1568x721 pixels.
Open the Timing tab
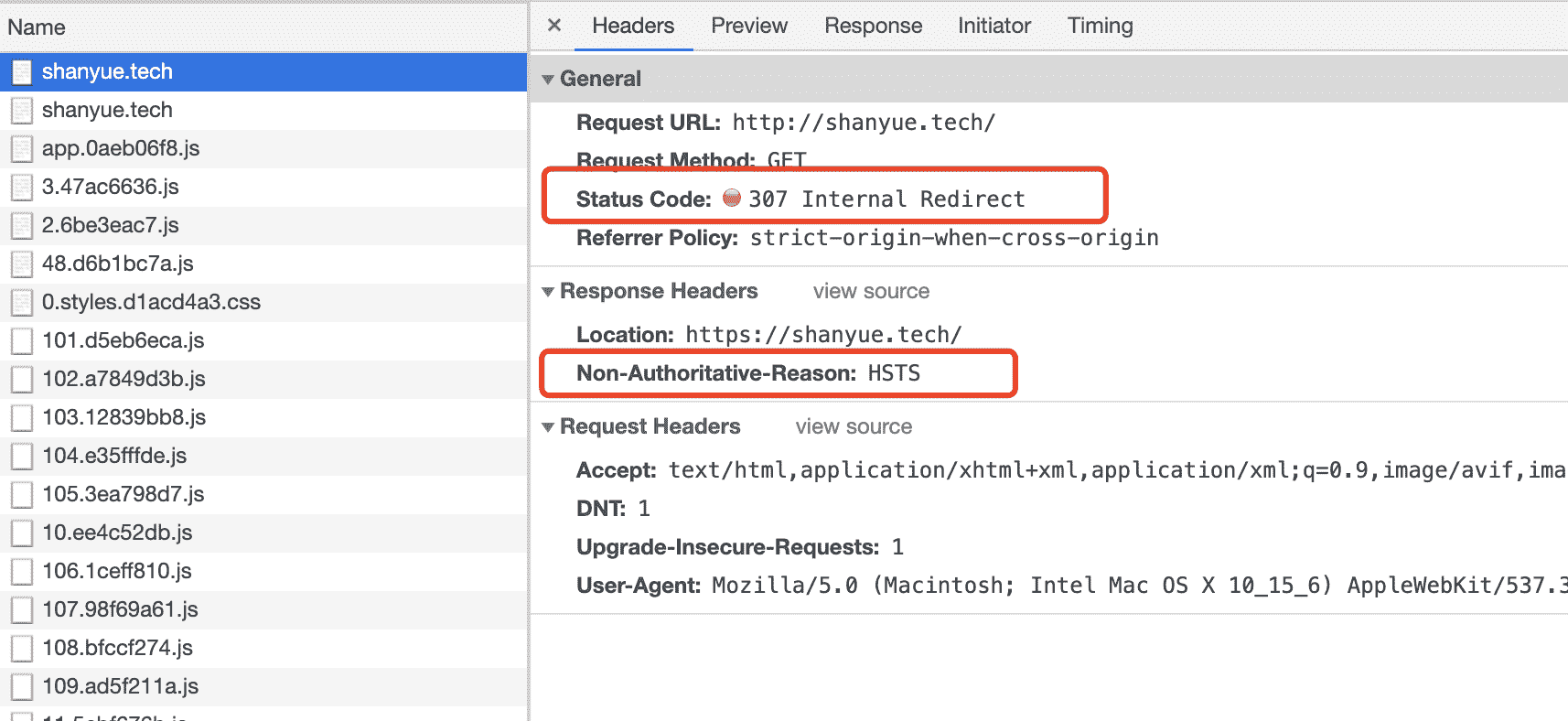1100,26
